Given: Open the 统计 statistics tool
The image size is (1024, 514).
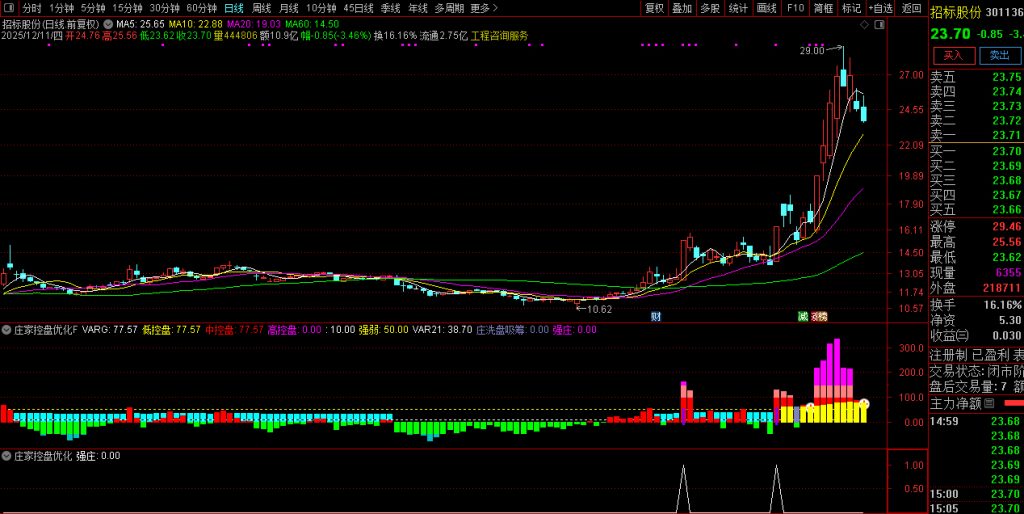Looking at the screenshot, I should click(739, 8).
